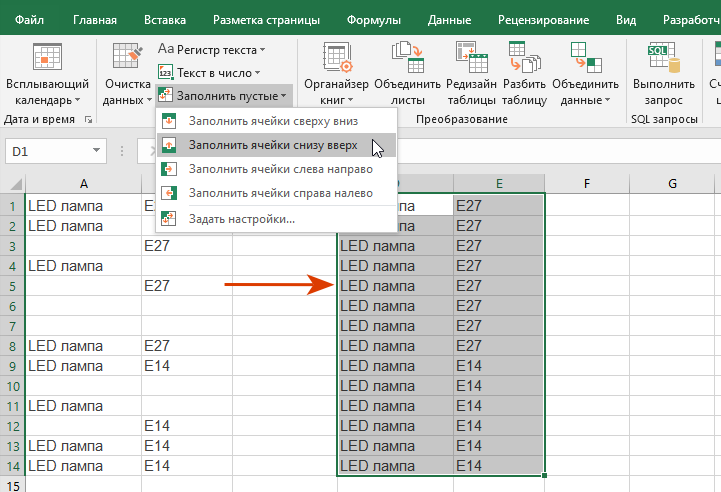The image size is (721, 492).
Task: Select column F header
Action: tap(586, 183)
